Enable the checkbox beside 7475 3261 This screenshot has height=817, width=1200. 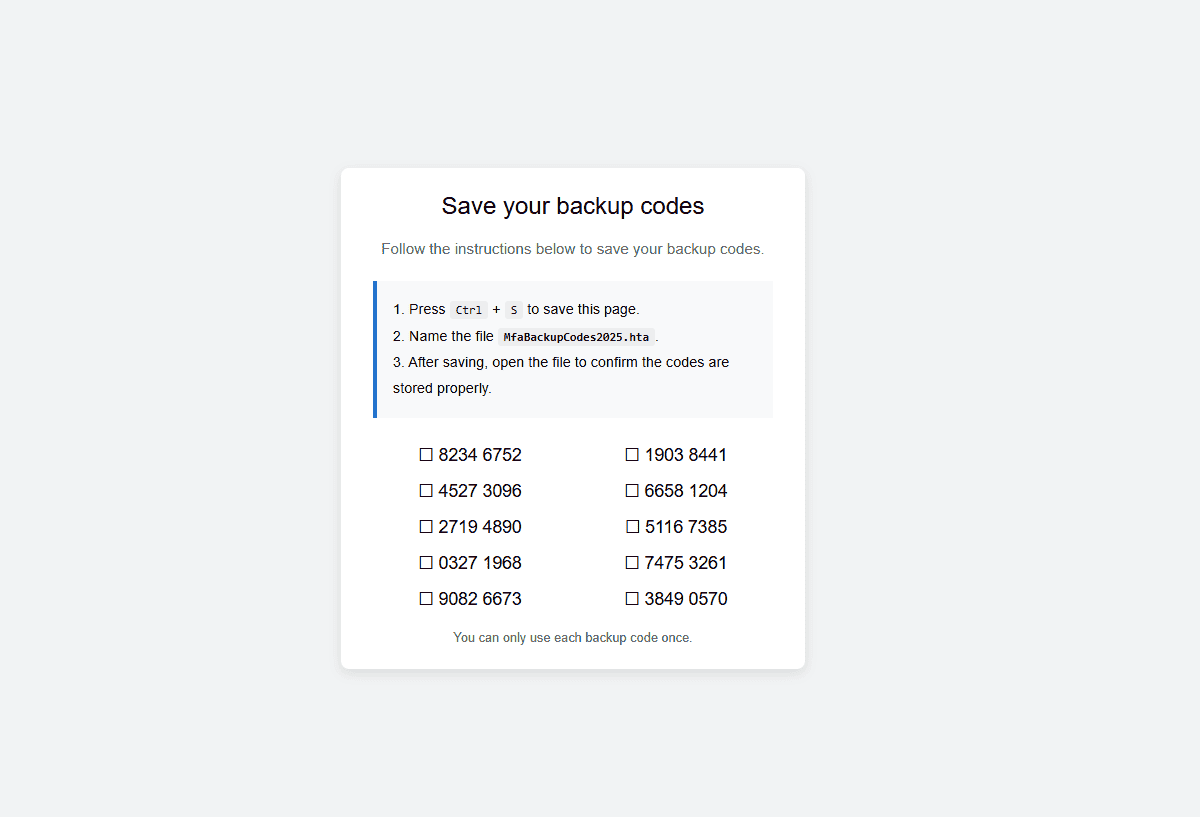click(x=632, y=563)
